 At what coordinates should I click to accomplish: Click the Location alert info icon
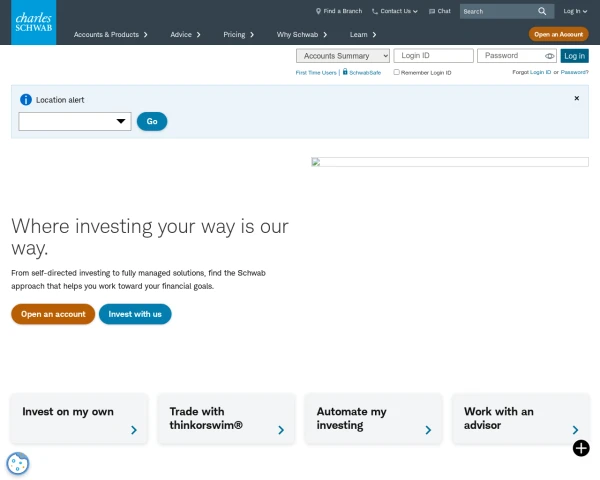[26, 100]
